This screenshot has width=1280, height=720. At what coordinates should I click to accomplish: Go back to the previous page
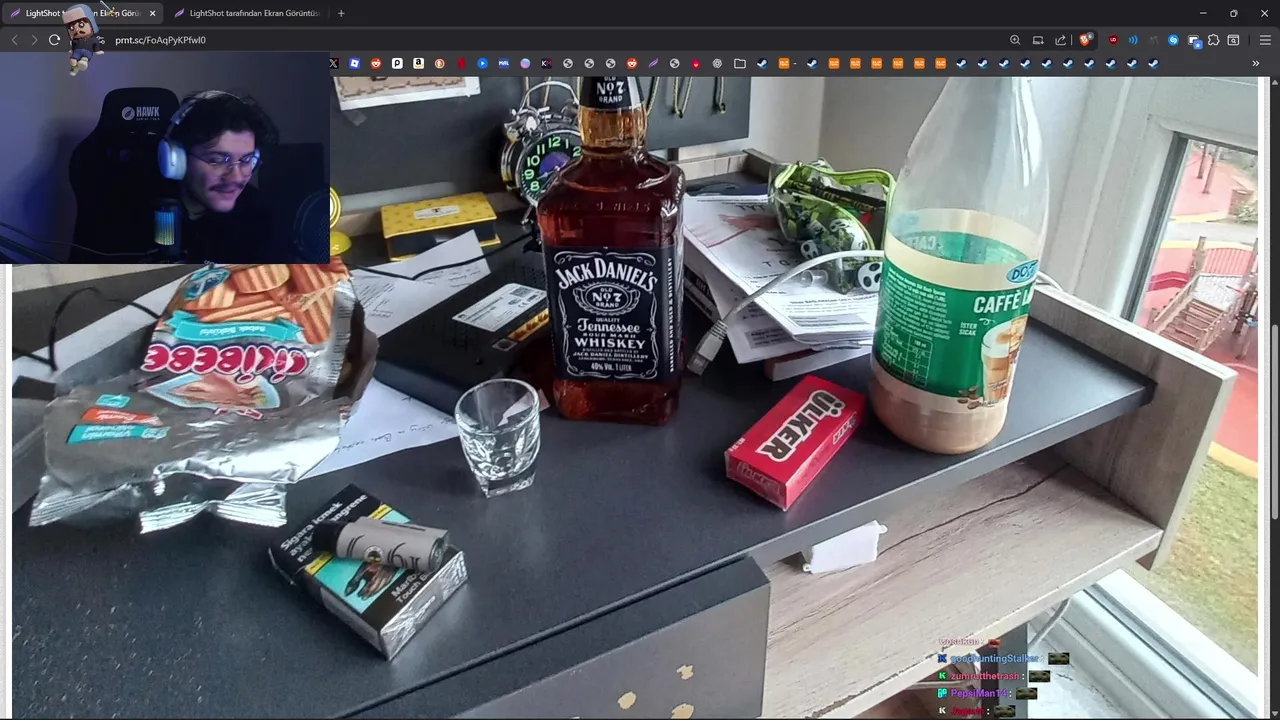(14, 40)
